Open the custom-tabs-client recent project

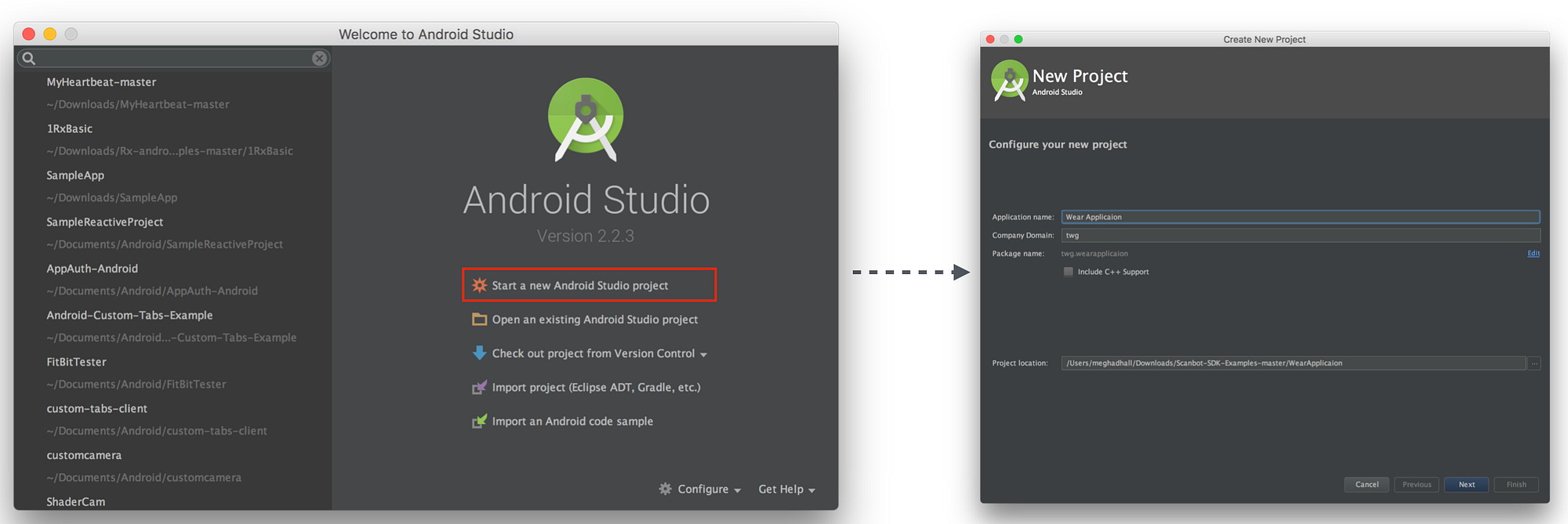[97, 409]
